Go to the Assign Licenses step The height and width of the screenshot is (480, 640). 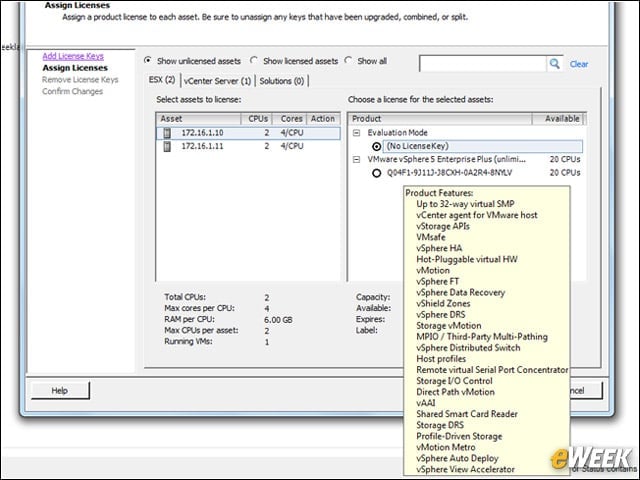(x=75, y=68)
